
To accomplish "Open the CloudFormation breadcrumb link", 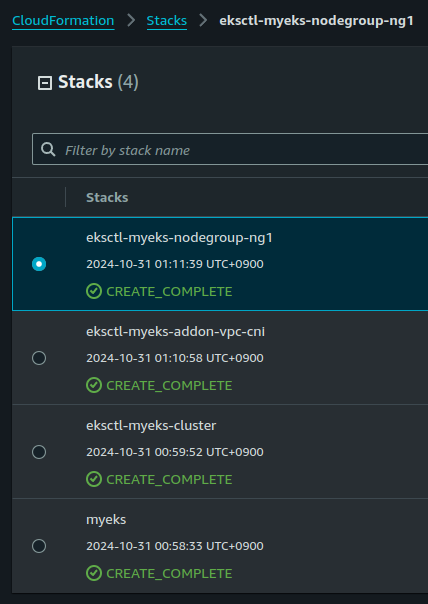I will click(63, 20).
